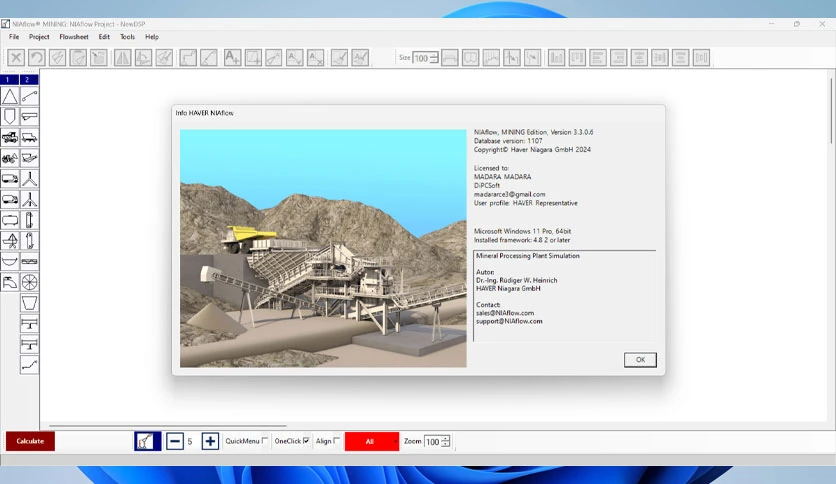
Task: Select the conveyor line tool in palette
Action: (29, 96)
